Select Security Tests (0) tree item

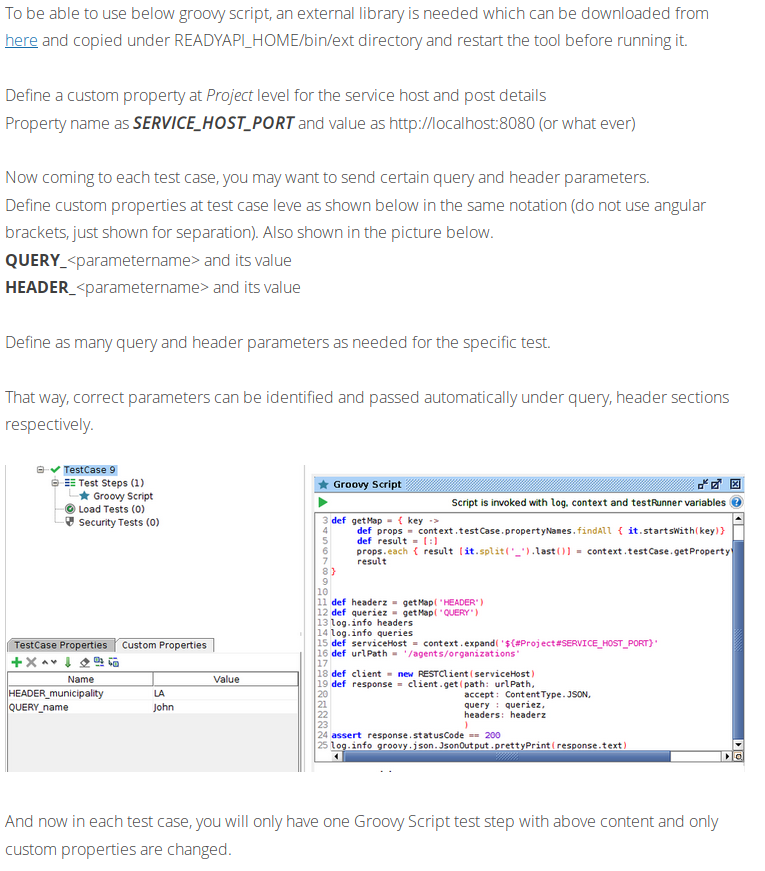(x=119, y=522)
